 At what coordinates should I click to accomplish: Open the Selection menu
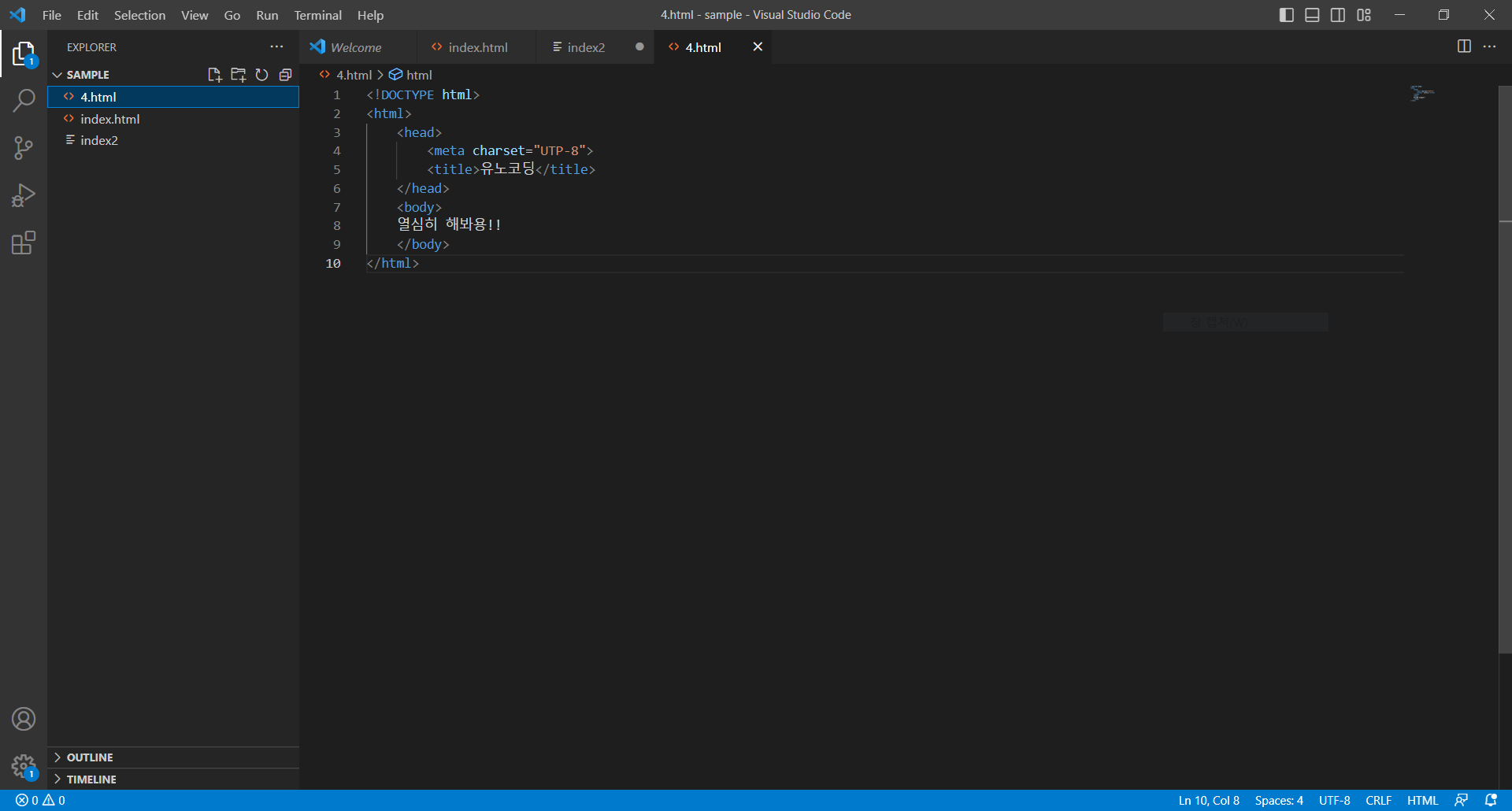[x=139, y=15]
